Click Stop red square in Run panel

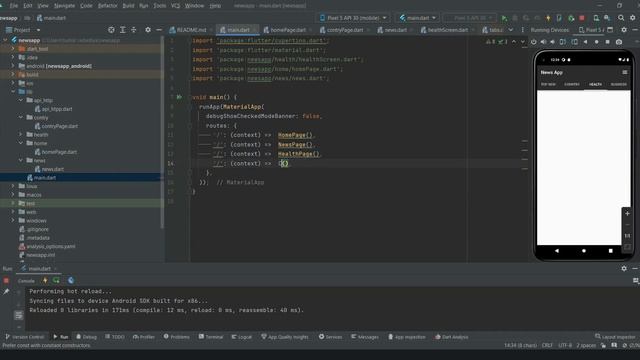pyautogui.click(x=6, y=280)
